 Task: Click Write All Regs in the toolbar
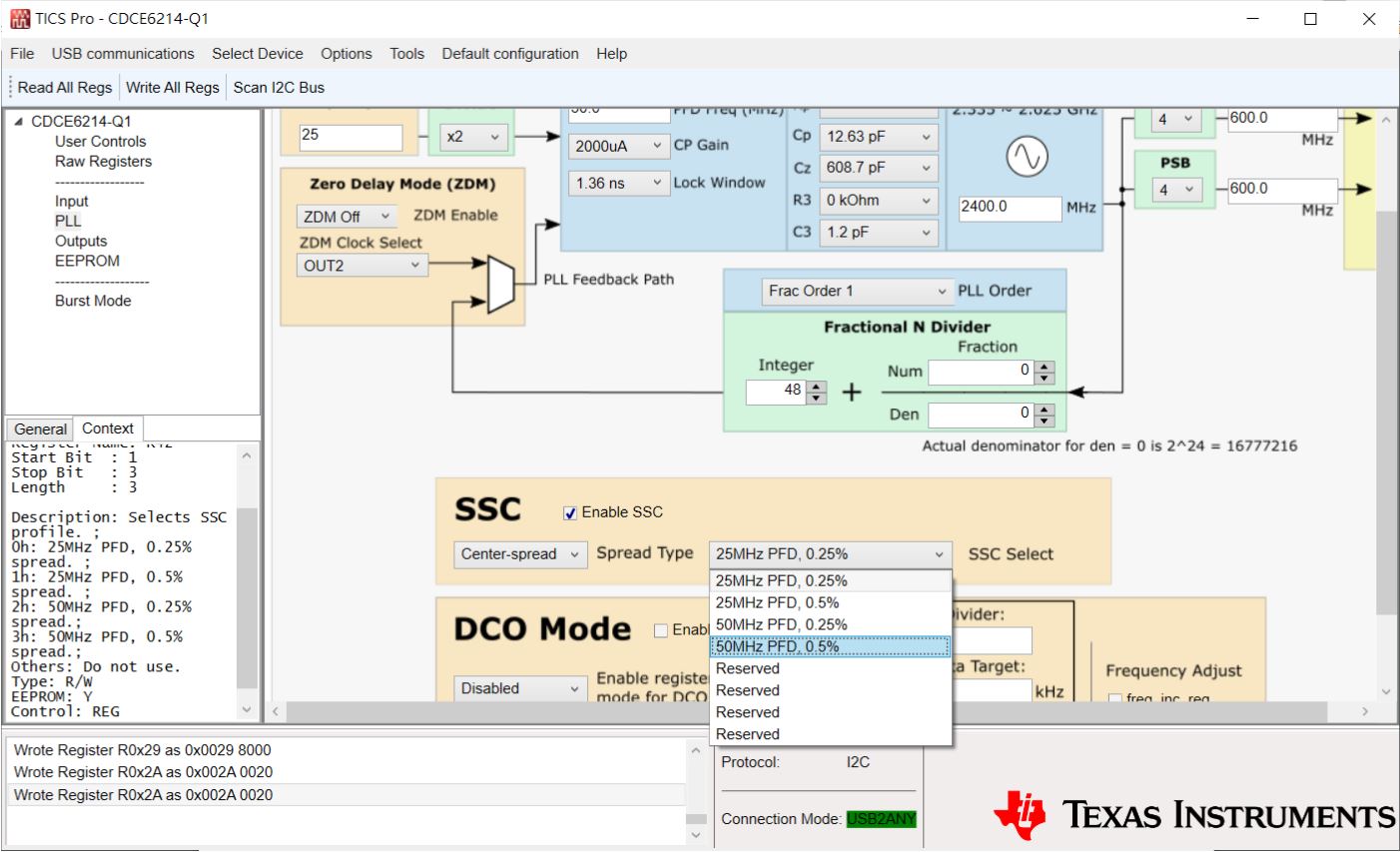[x=173, y=88]
